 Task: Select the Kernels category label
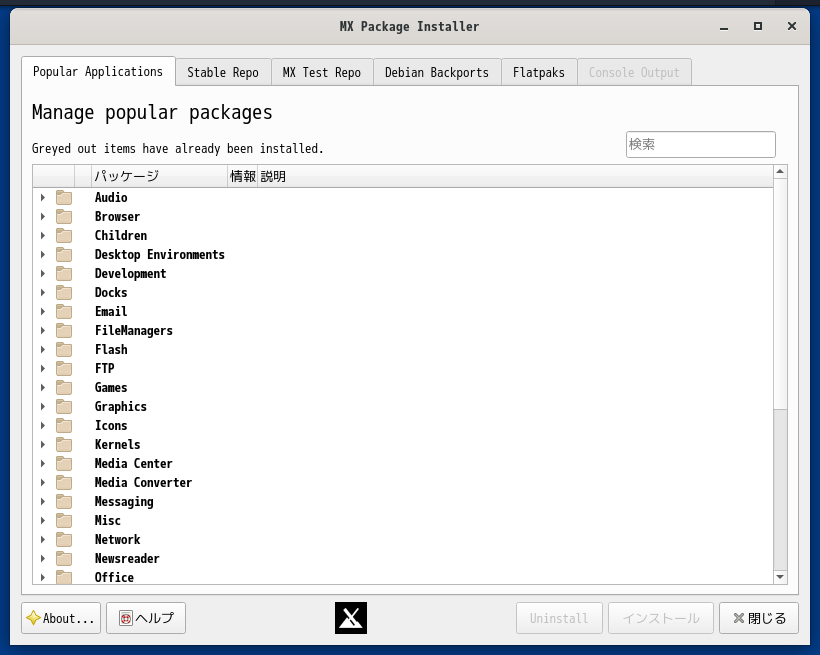coord(118,445)
